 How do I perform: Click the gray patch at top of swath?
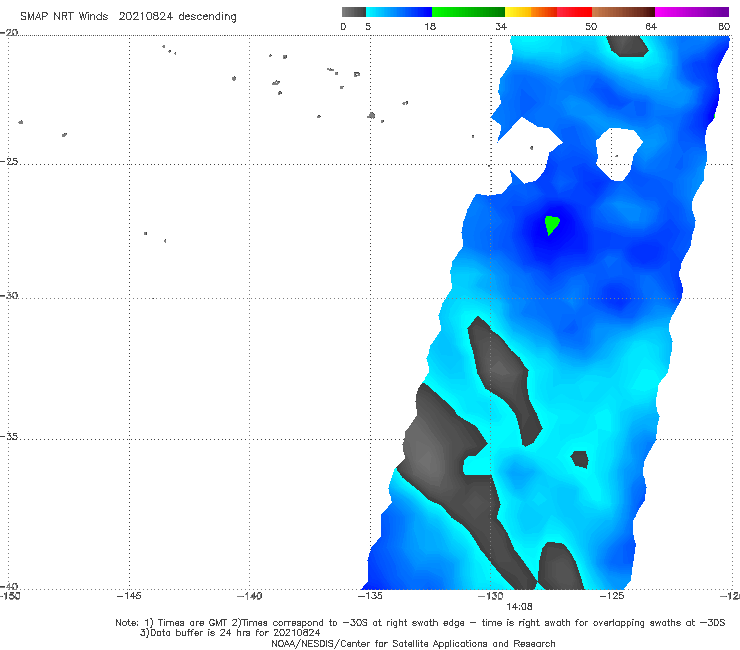pos(627,46)
